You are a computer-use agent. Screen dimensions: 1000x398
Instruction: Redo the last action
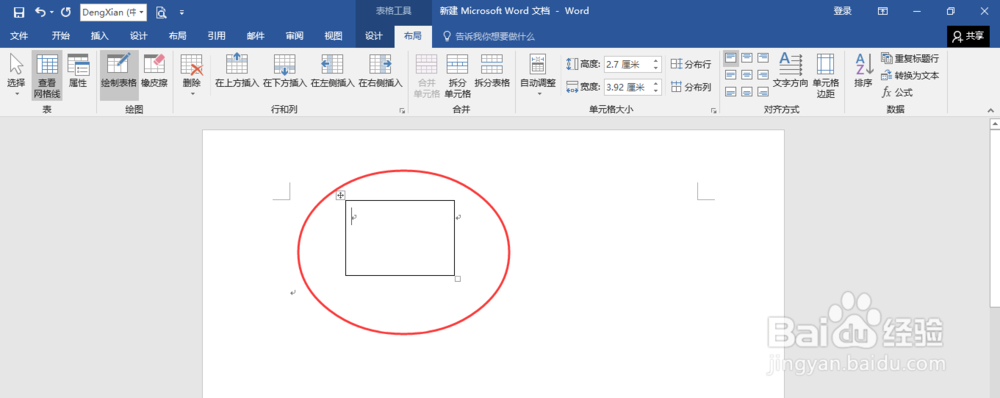coord(66,12)
